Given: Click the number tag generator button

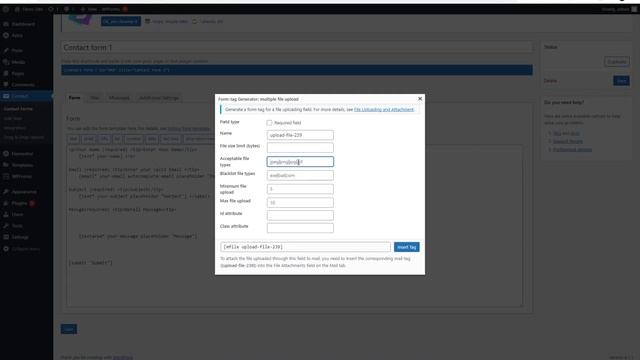Looking at the screenshot, I should pos(133,139).
